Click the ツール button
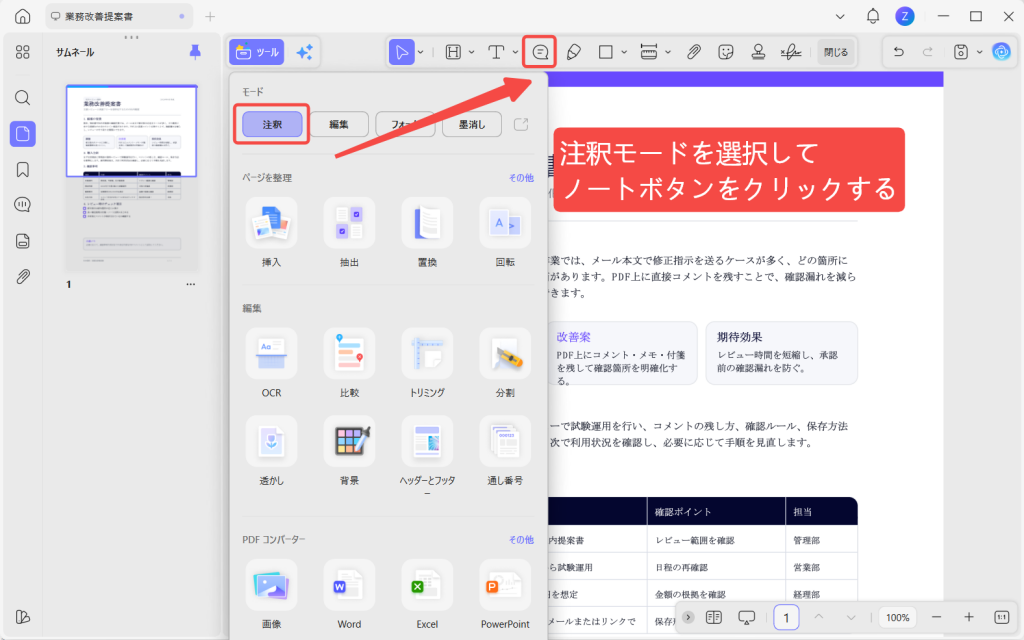This screenshot has width=1024, height=640. pyautogui.click(x=257, y=52)
